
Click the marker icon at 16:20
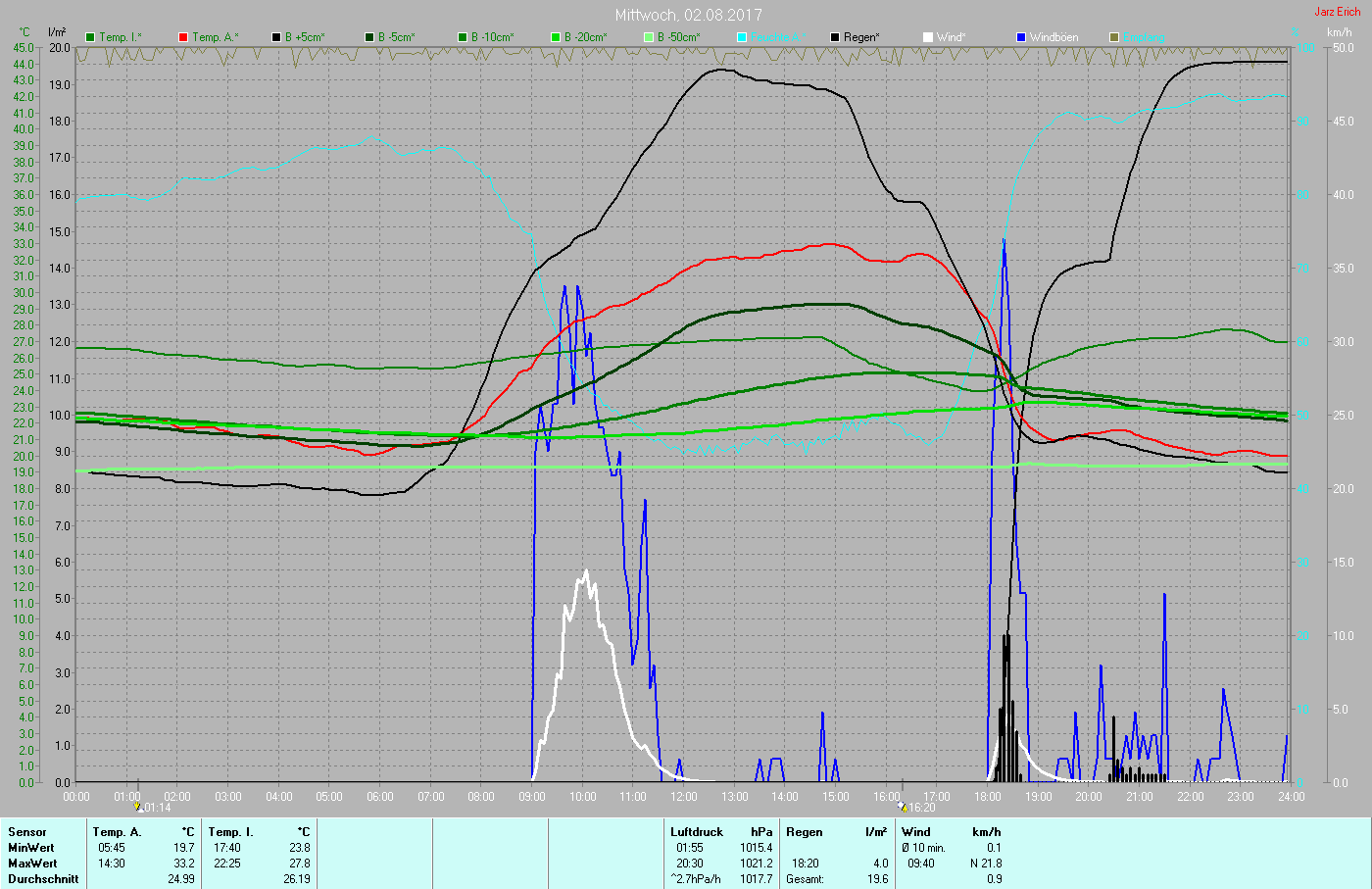(903, 808)
